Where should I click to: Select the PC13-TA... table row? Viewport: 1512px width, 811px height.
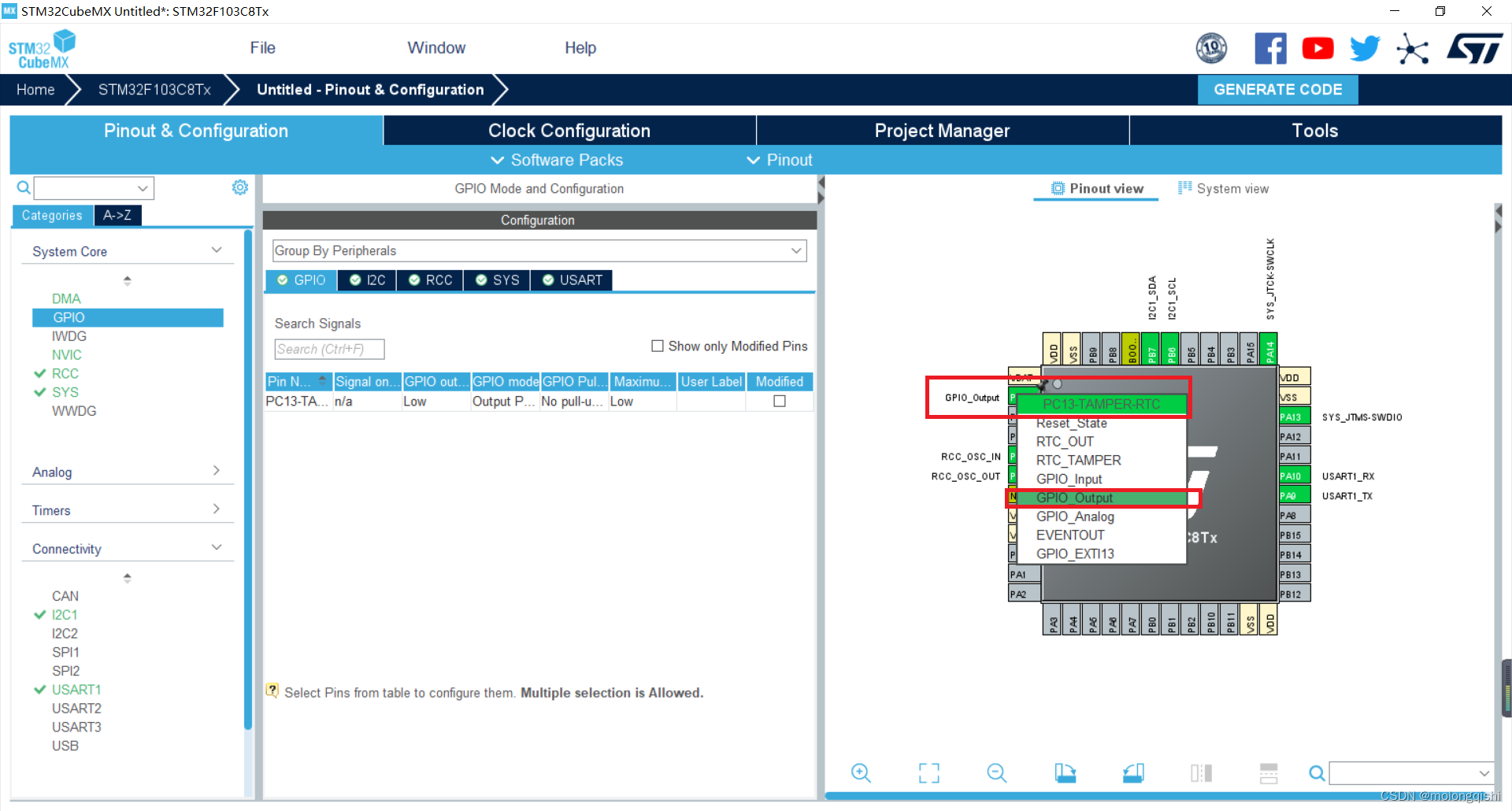[x=539, y=402]
